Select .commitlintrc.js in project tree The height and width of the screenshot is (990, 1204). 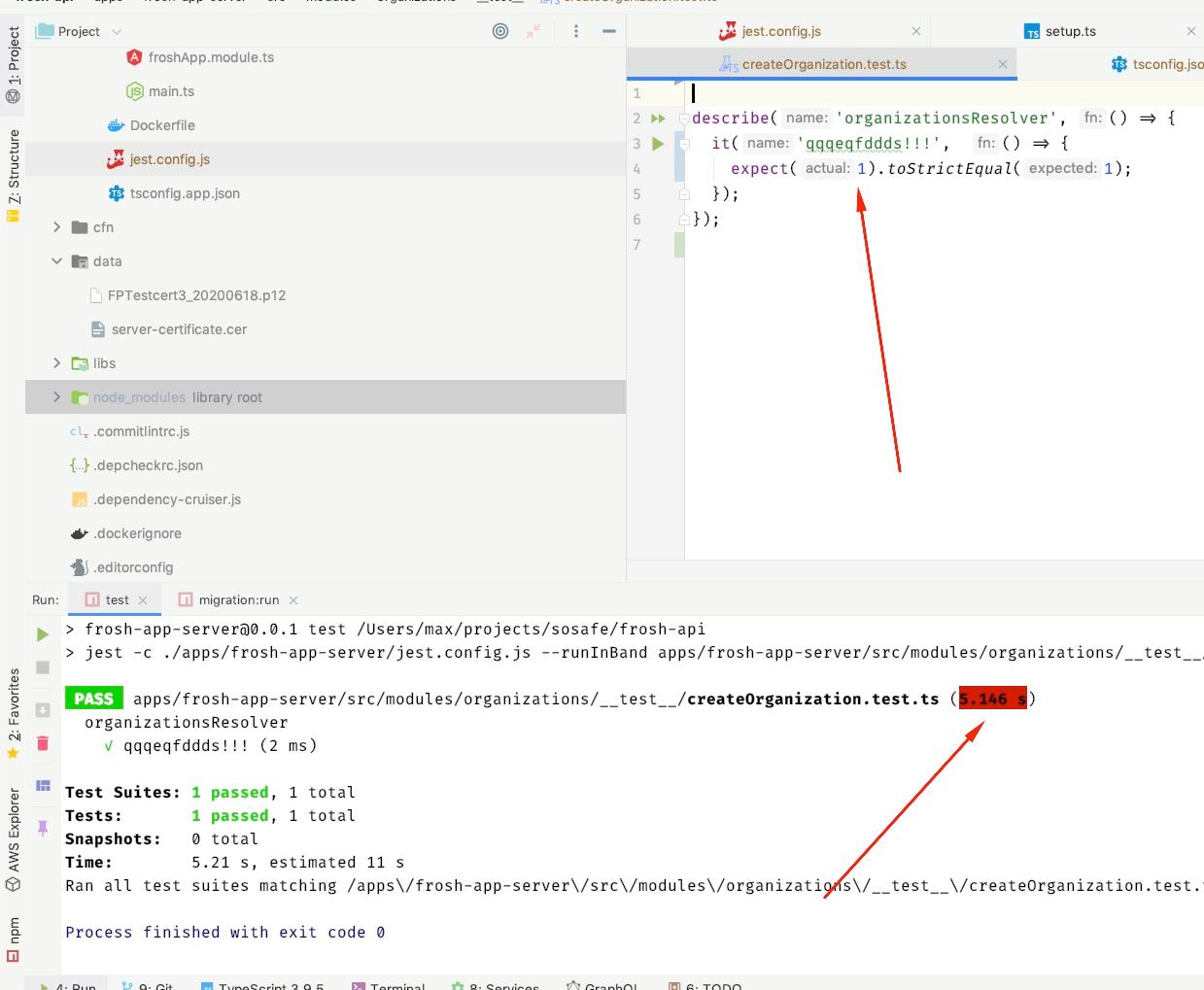tap(130, 431)
